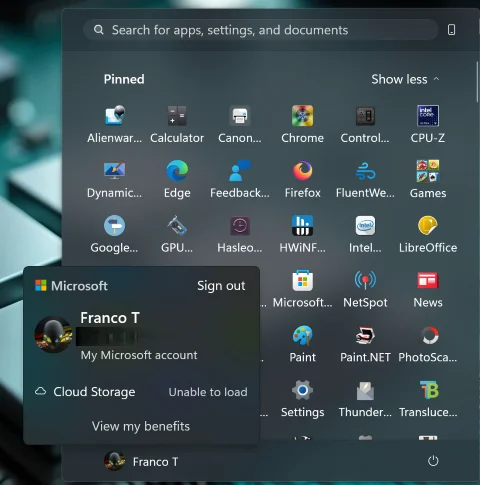Click the account profile picture in flyout
Image resolution: width=480 pixels, height=485 pixels.
(x=53, y=334)
